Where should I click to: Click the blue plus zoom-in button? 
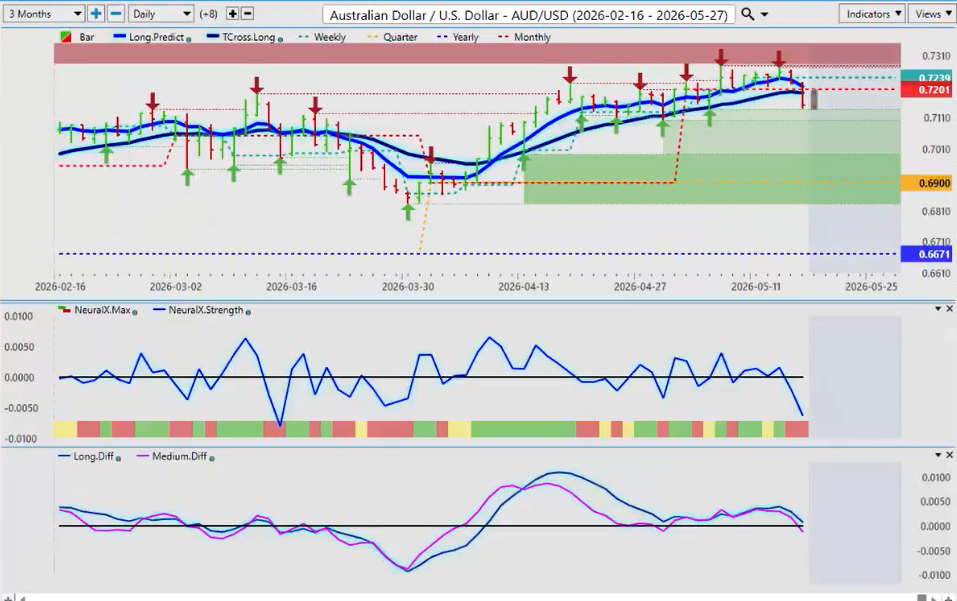click(x=96, y=13)
